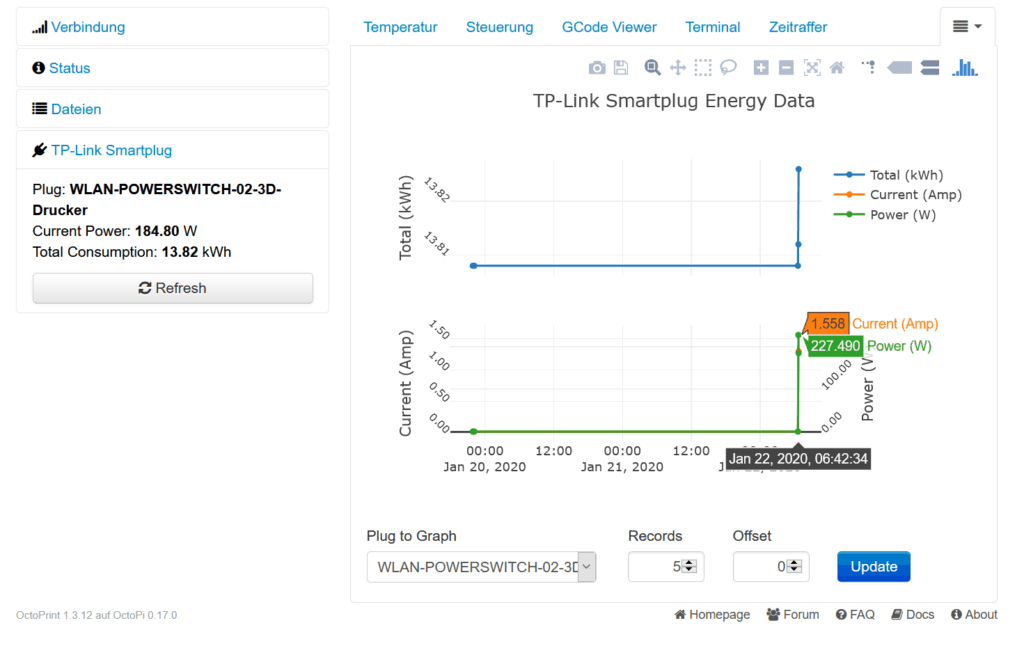Open the hamburger tab dropdown menu
This screenshot has width=1024, height=662.
(967, 27)
